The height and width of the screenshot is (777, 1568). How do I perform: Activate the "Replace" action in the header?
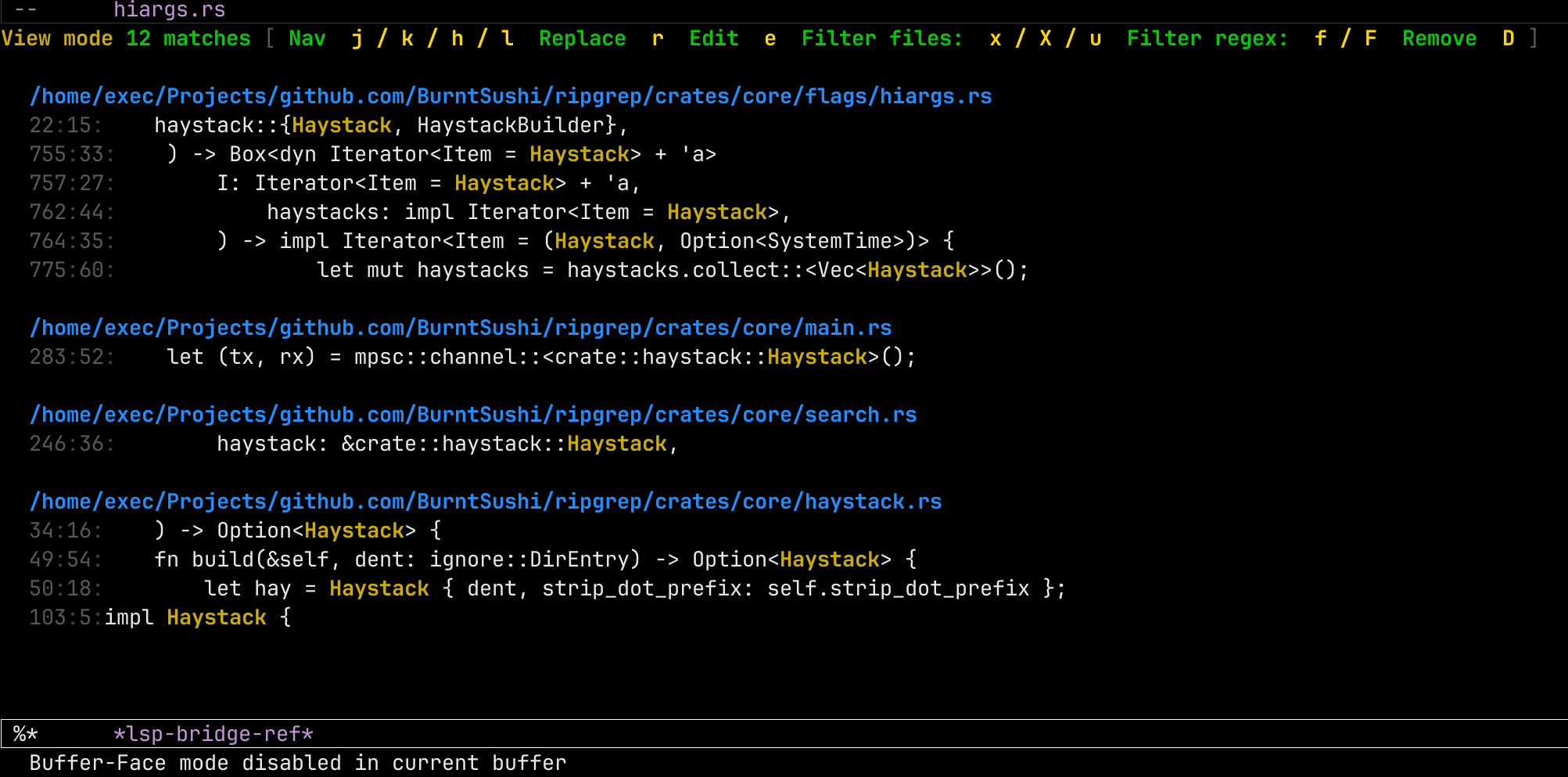tap(582, 38)
